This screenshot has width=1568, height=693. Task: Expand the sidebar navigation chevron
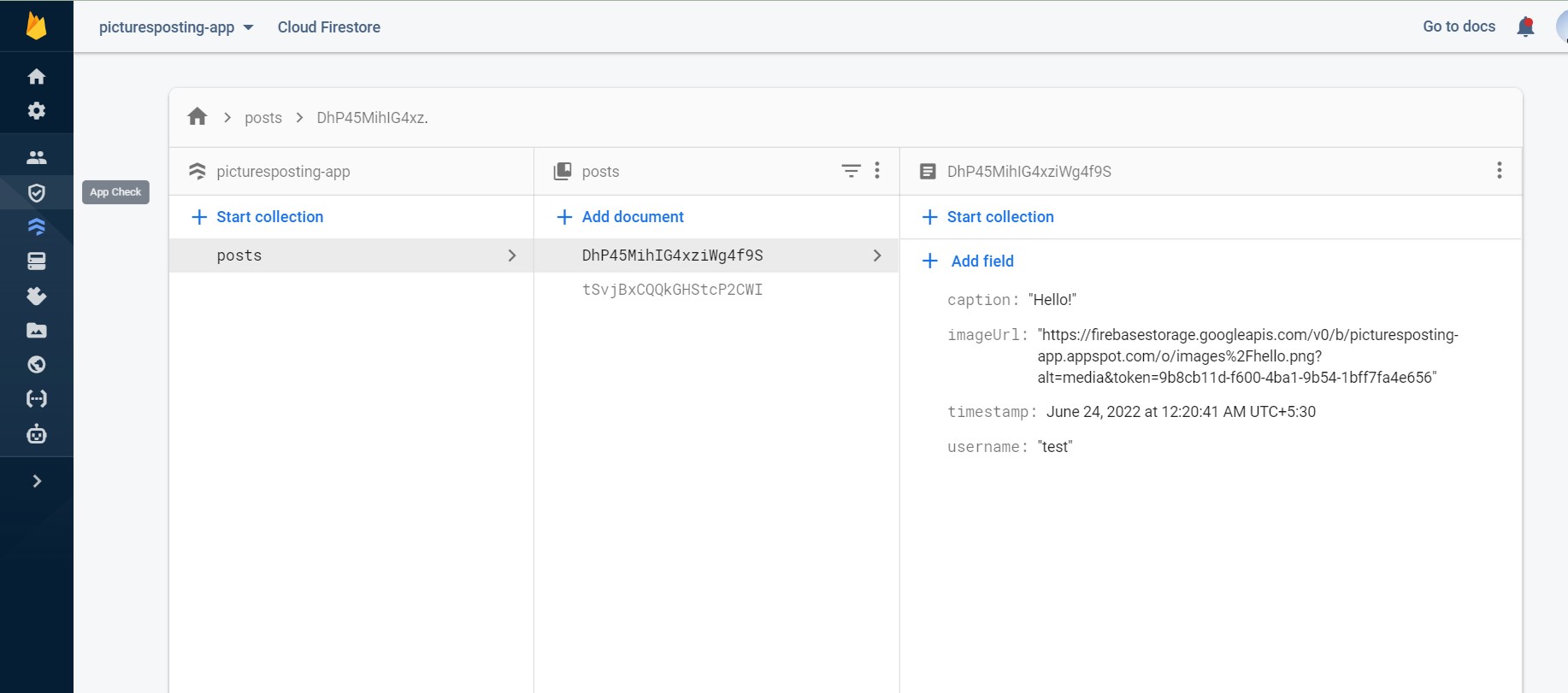pyautogui.click(x=36, y=481)
